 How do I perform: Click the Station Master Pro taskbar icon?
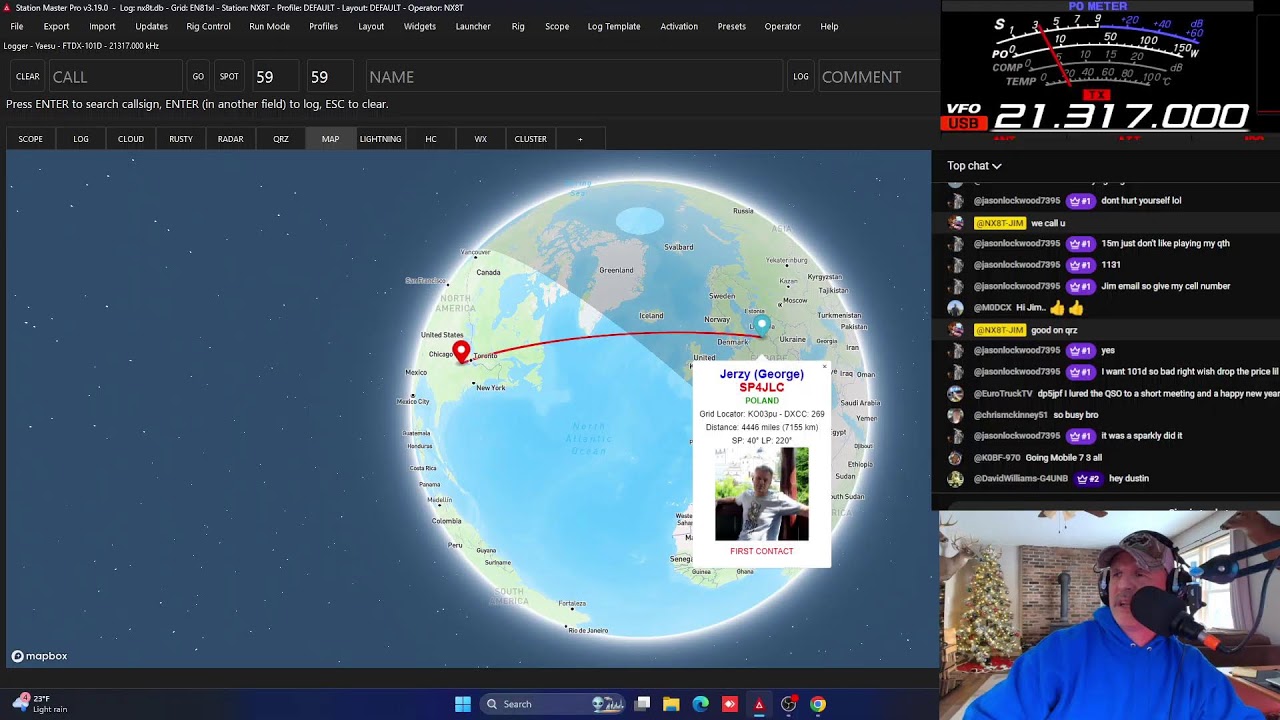pyautogui.click(x=759, y=704)
